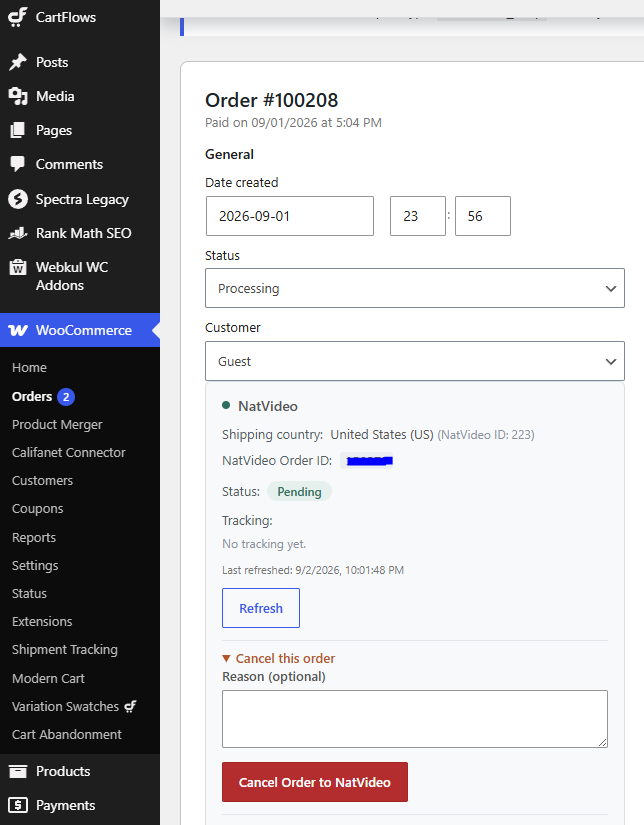Click the Refresh button
The height and width of the screenshot is (825, 644).
(x=261, y=608)
